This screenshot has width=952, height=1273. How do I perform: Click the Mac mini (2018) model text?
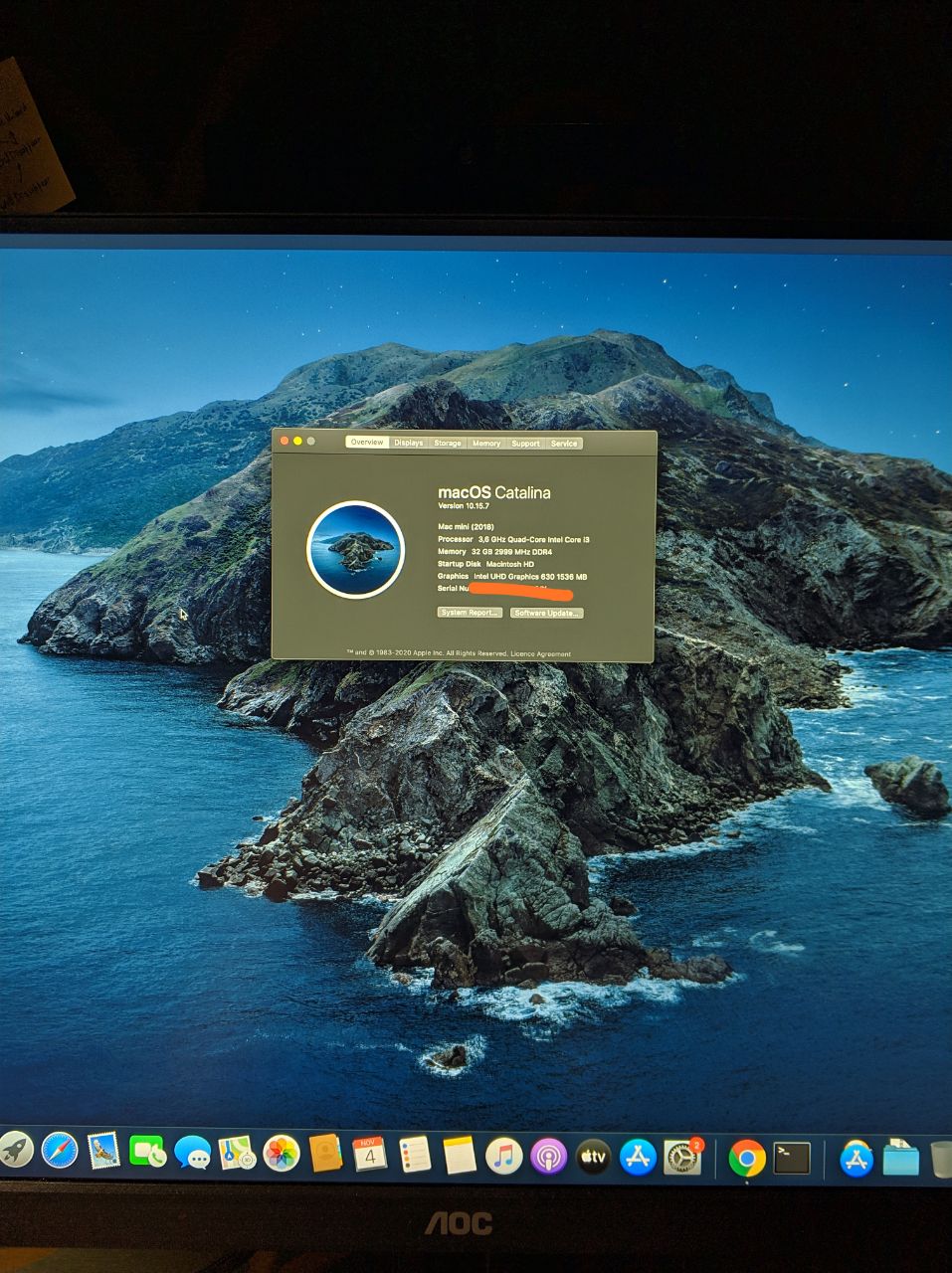(x=467, y=527)
